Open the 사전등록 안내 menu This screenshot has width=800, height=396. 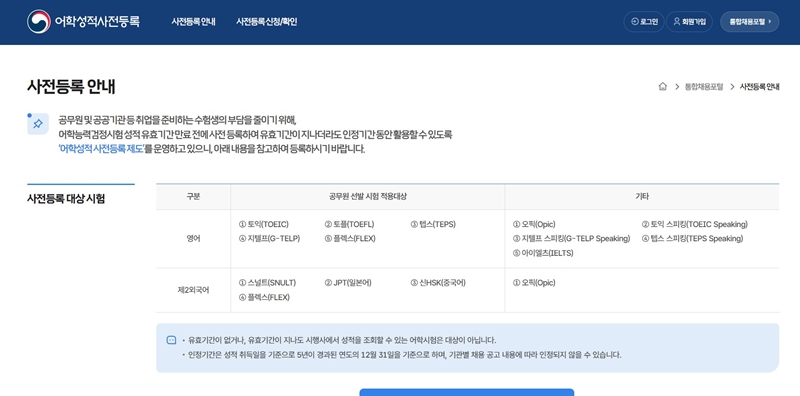(193, 22)
